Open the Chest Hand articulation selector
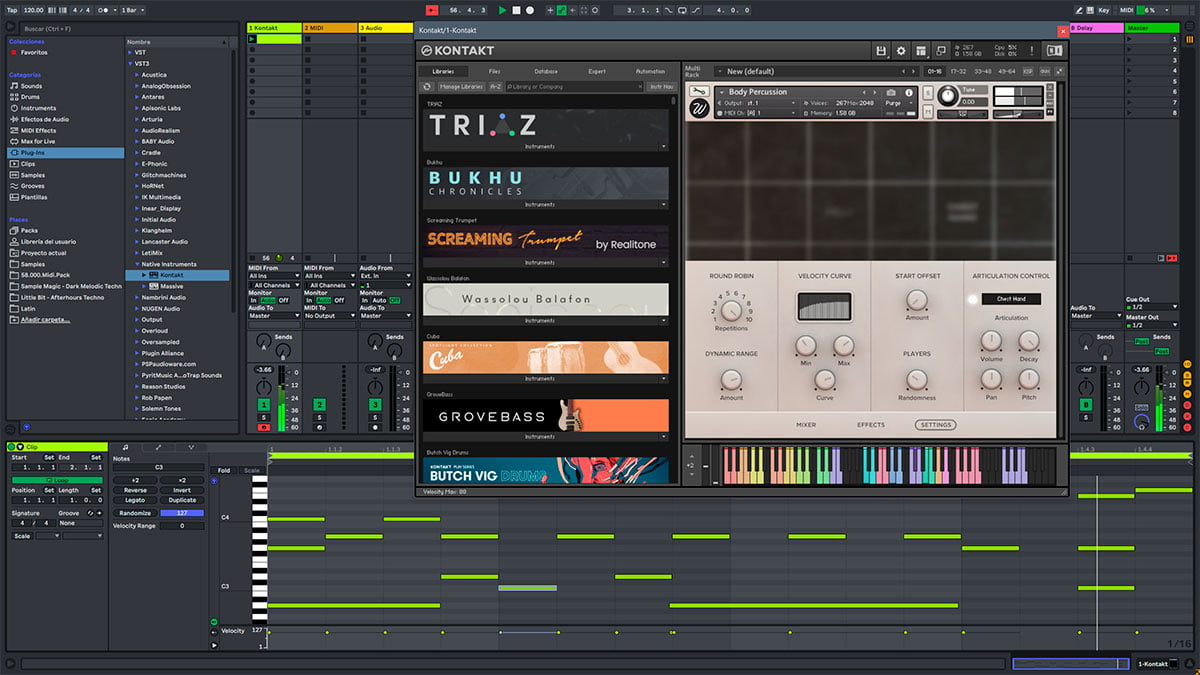 coord(1011,299)
